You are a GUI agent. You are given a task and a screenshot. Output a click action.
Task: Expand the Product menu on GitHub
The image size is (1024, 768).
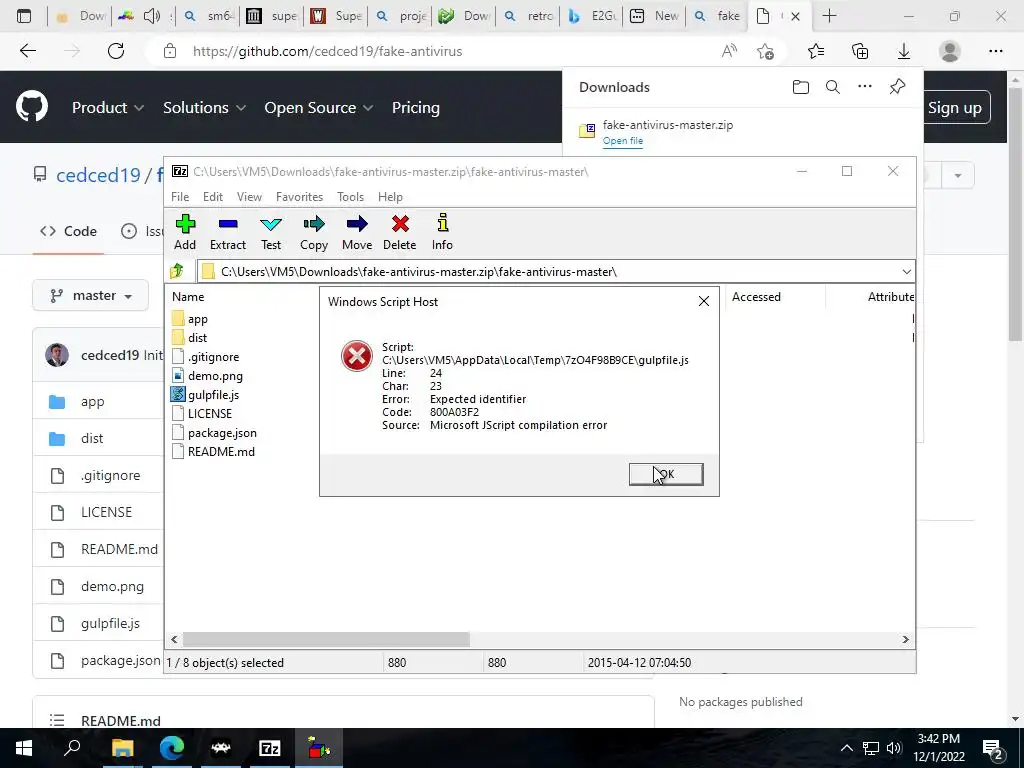(x=108, y=108)
